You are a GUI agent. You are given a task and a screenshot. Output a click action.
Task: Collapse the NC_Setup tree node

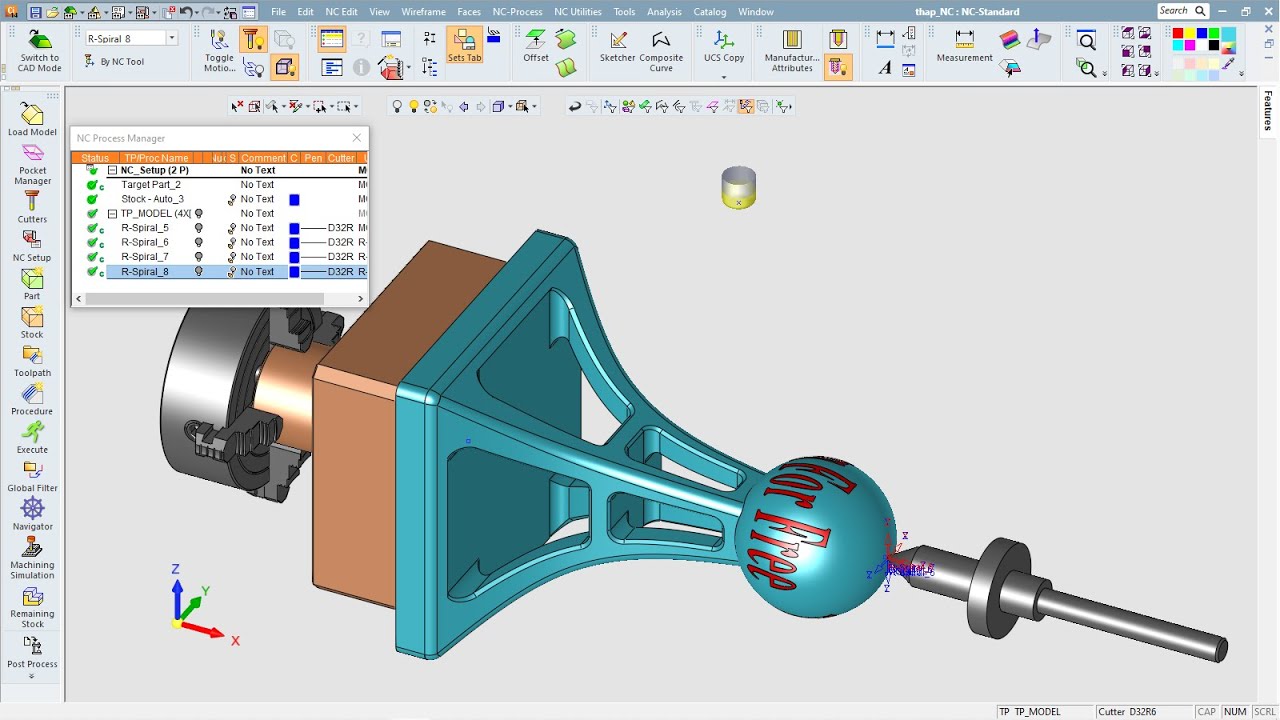tap(112, 170)
